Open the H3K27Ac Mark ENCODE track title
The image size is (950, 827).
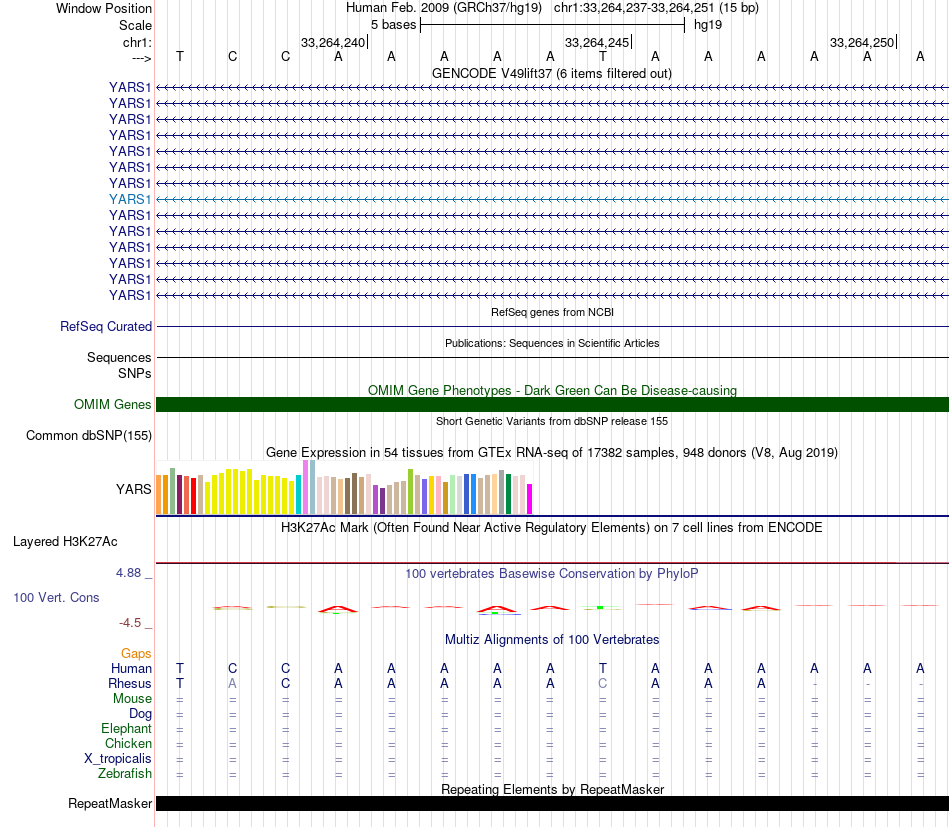click(551, 527)
